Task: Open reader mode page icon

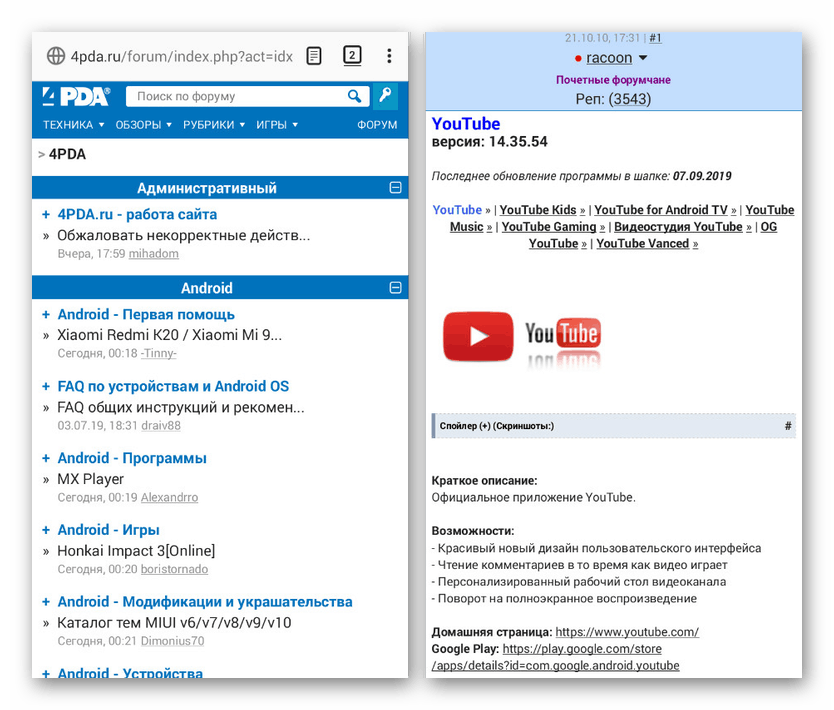Action: click(314, 56)
